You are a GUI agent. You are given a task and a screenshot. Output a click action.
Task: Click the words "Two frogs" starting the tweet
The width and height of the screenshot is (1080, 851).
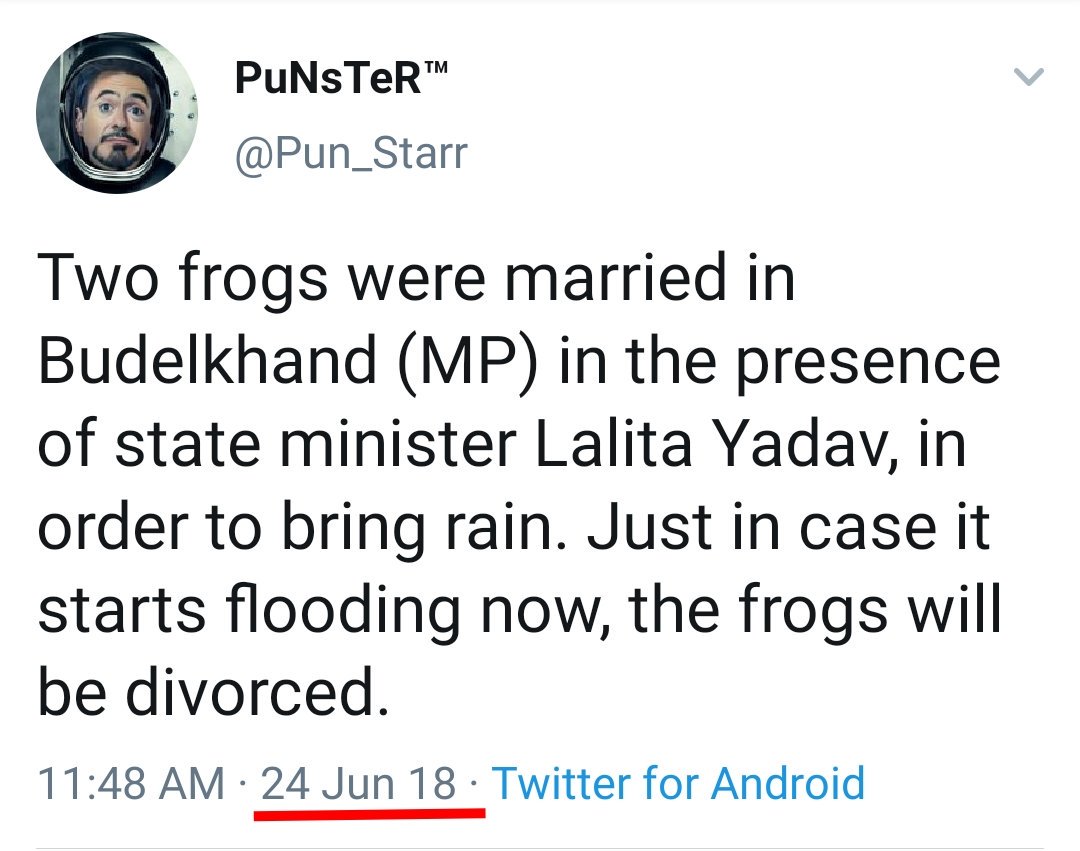tap(183, 277)
